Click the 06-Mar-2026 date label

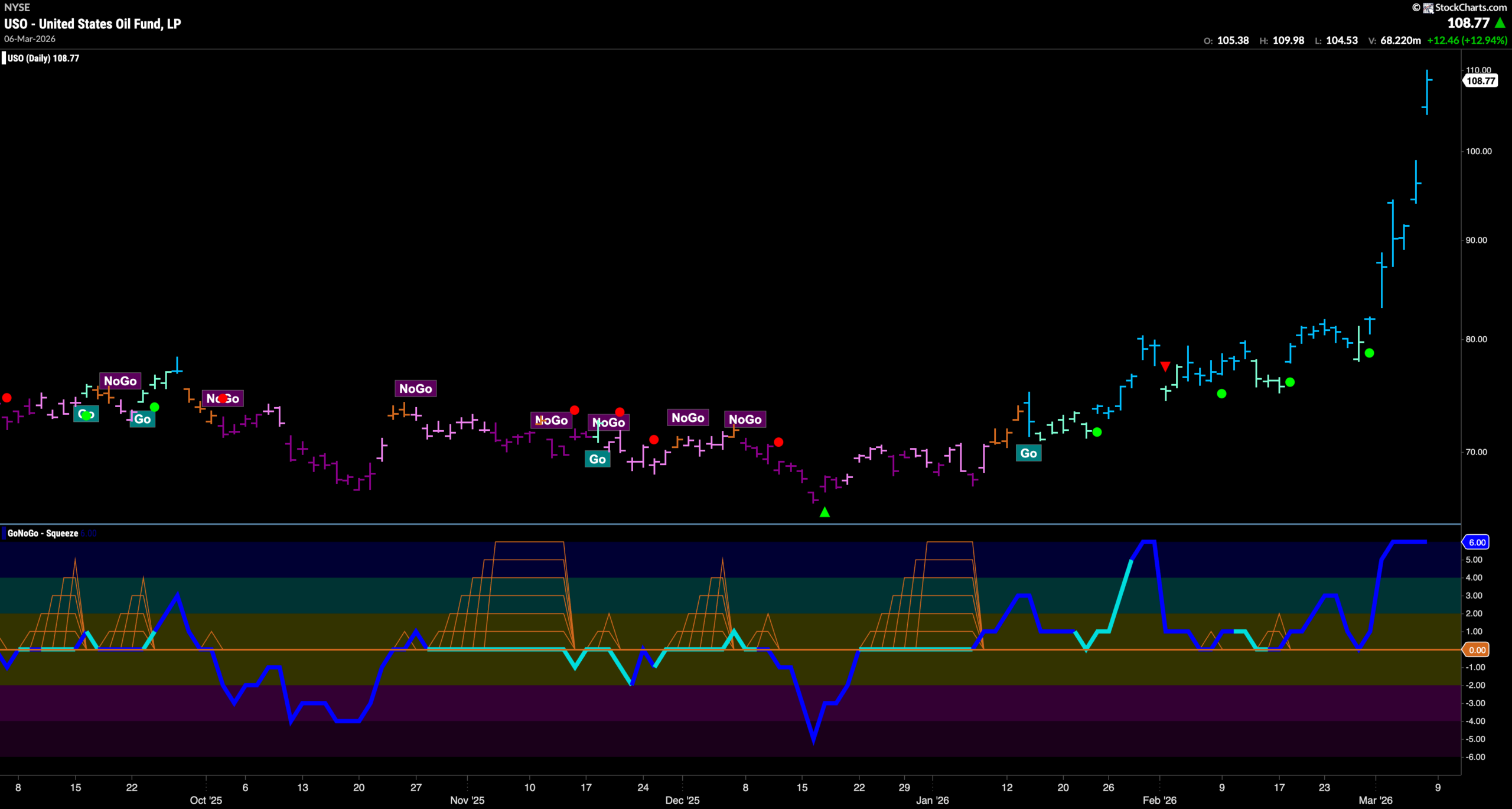(30, 39)
